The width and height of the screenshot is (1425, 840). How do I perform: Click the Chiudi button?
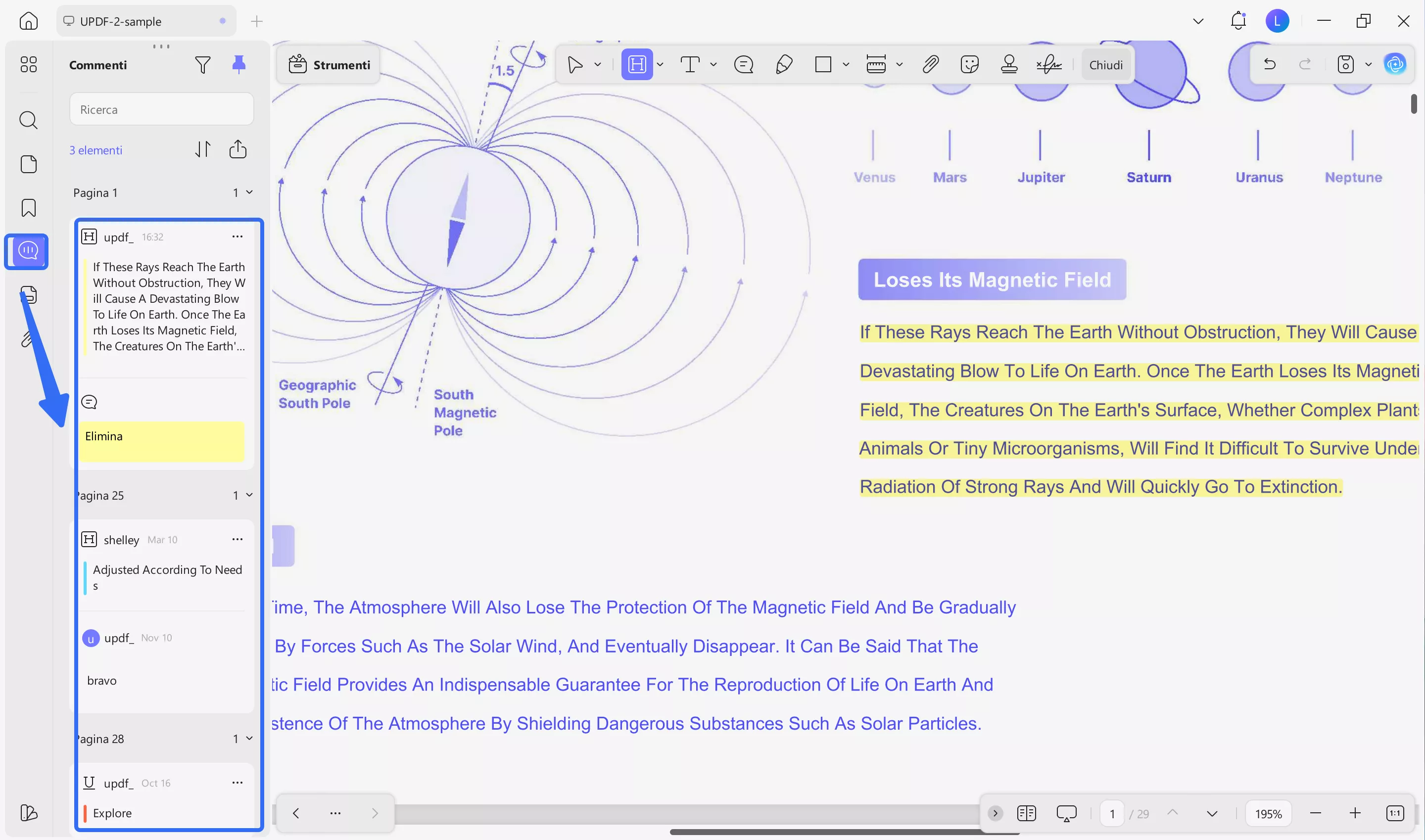pyautogui.click(x=1105, y=65)
